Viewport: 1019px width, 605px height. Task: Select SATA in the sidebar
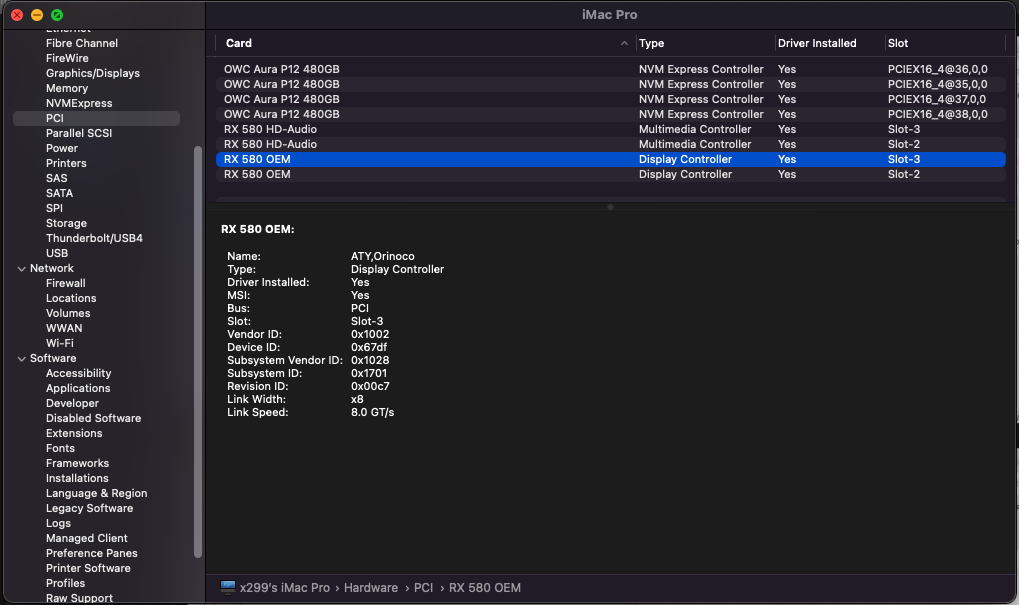tap(59, 193)
